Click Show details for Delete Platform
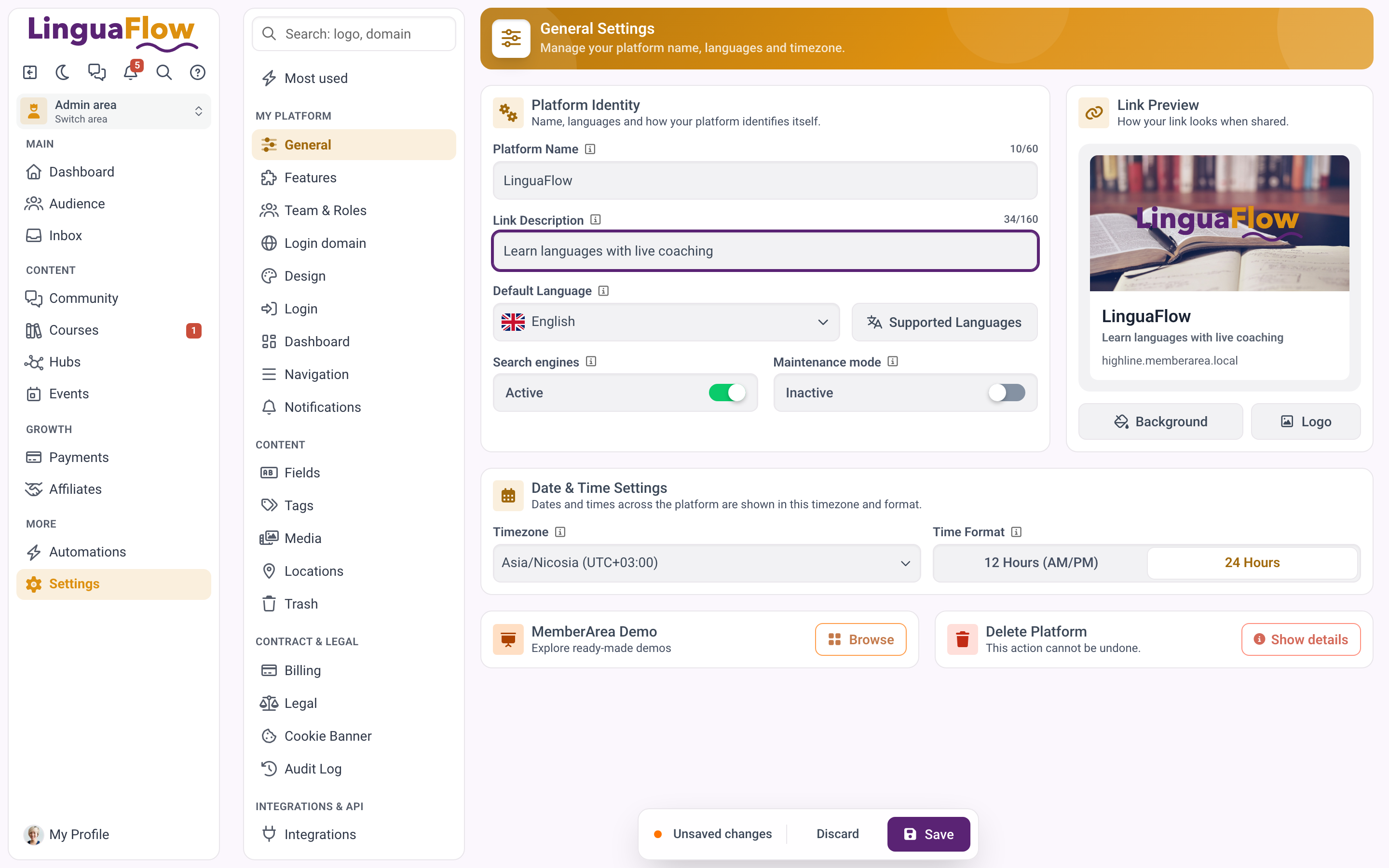Screen dimensions: 1389x868 [x=1301, y=639]
